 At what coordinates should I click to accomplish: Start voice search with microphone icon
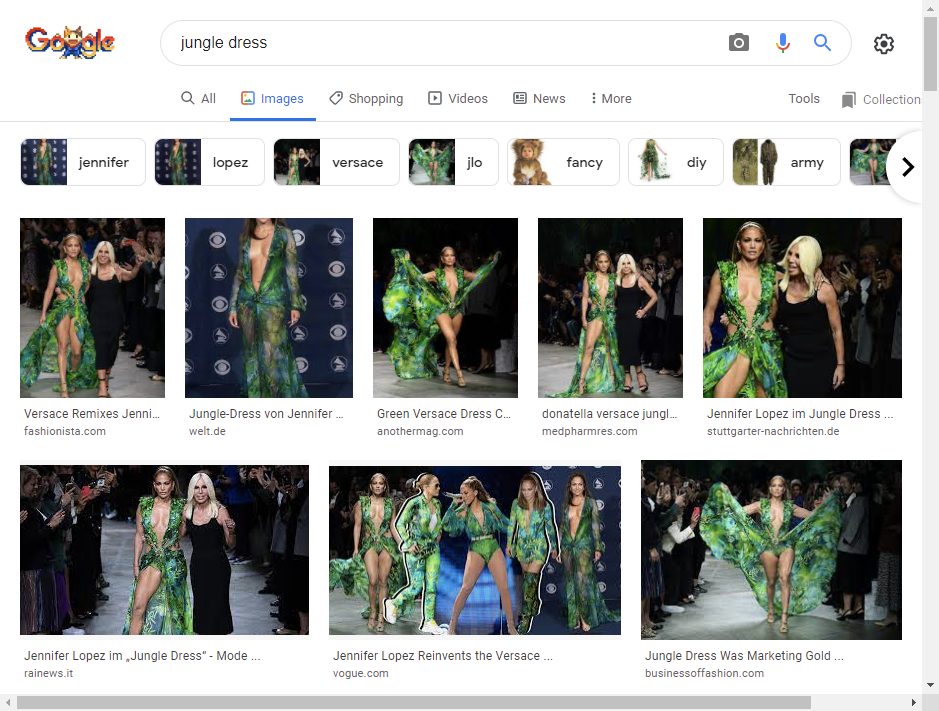[x=782, y=43]
